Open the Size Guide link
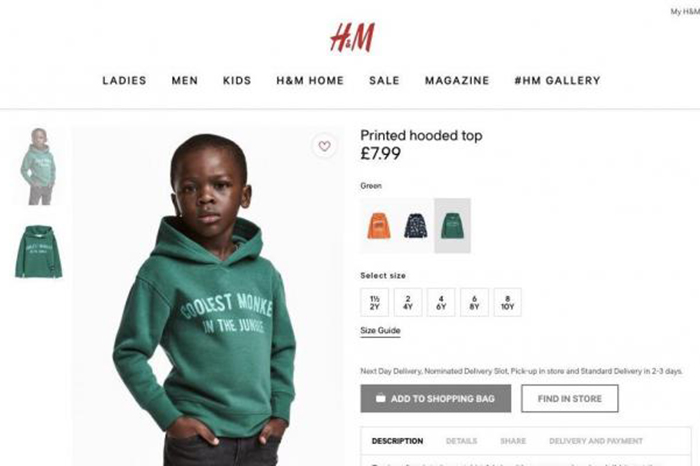This screenshot has width=700, height=466. click(x=380, y=331)
